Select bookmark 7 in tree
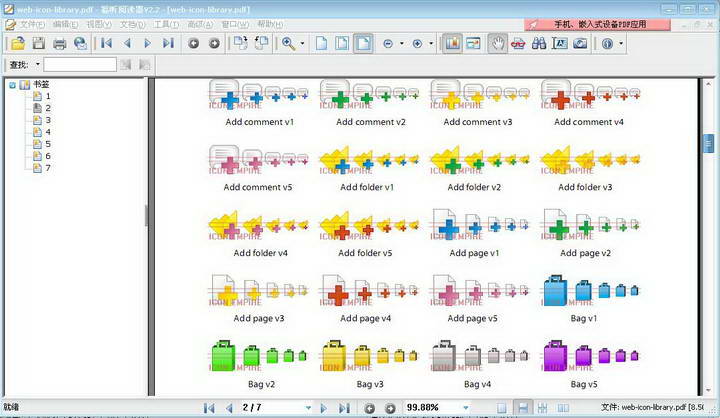Viewport: 720px width, 418px height. coord(48,168)
